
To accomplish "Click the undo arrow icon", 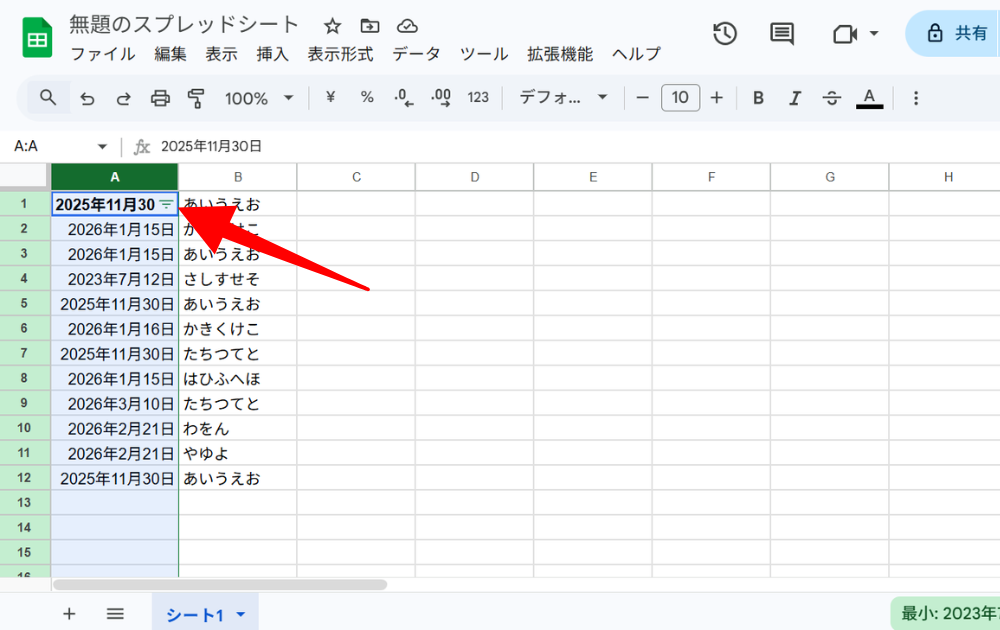I will tap(87, 98).
